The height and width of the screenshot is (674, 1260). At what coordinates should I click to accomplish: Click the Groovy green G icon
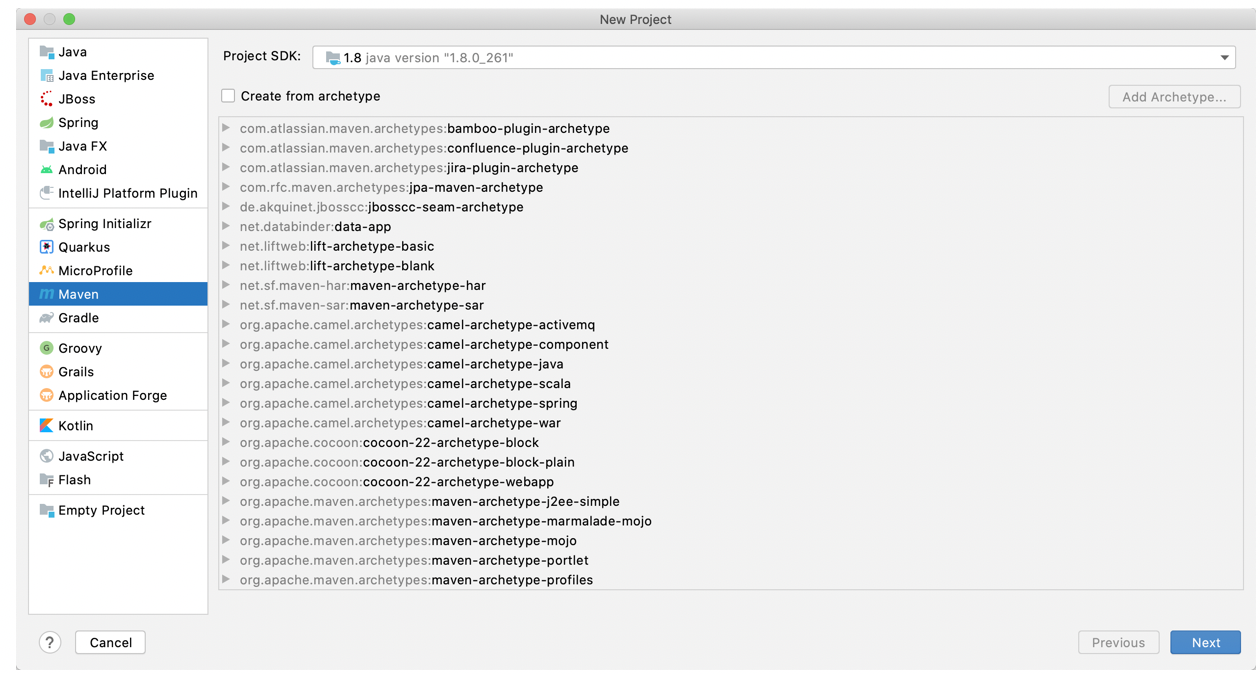click(x=46, y=348)
